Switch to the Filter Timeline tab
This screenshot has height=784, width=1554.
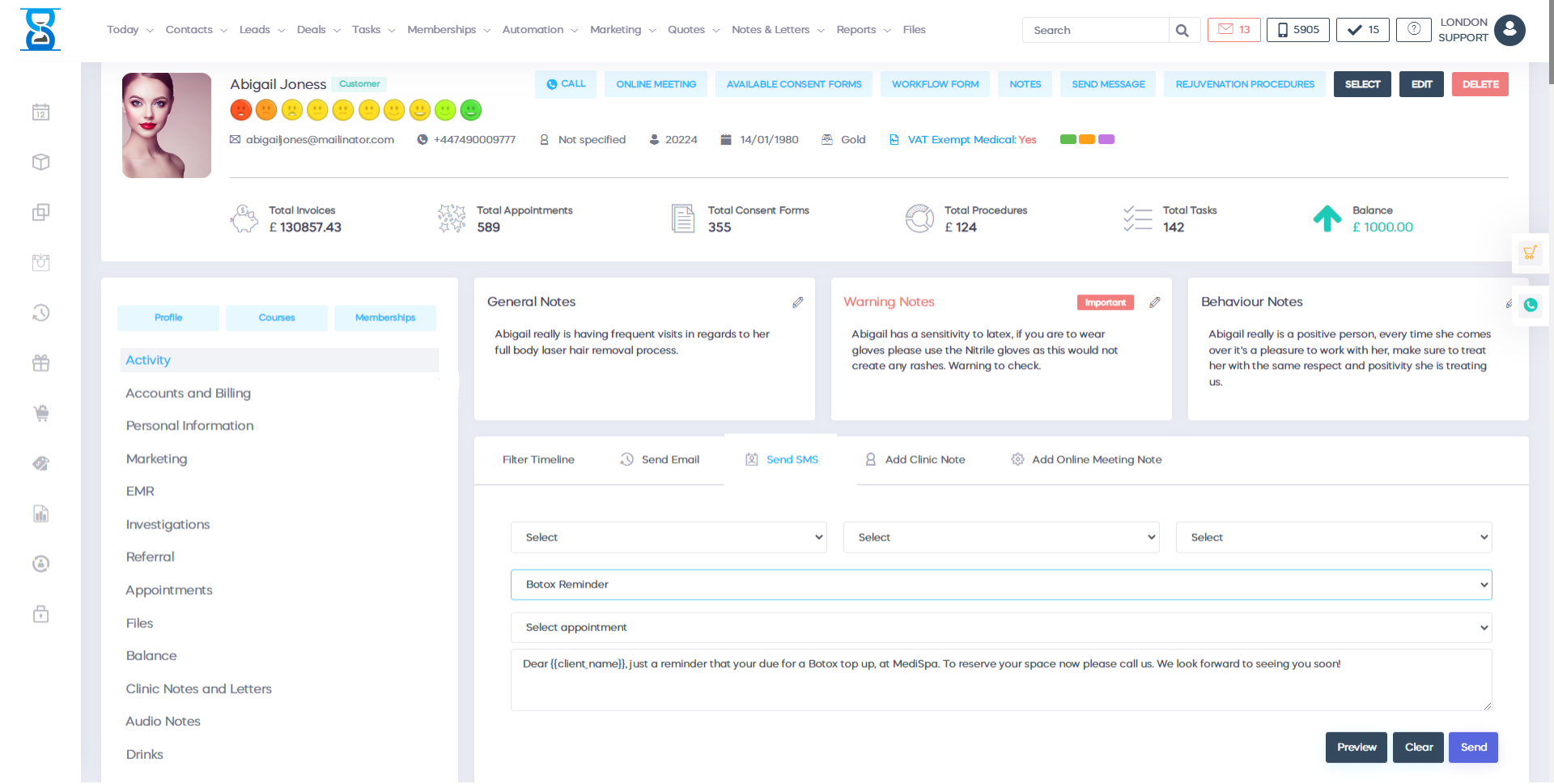pyautogui.click(x=538, y=460)
